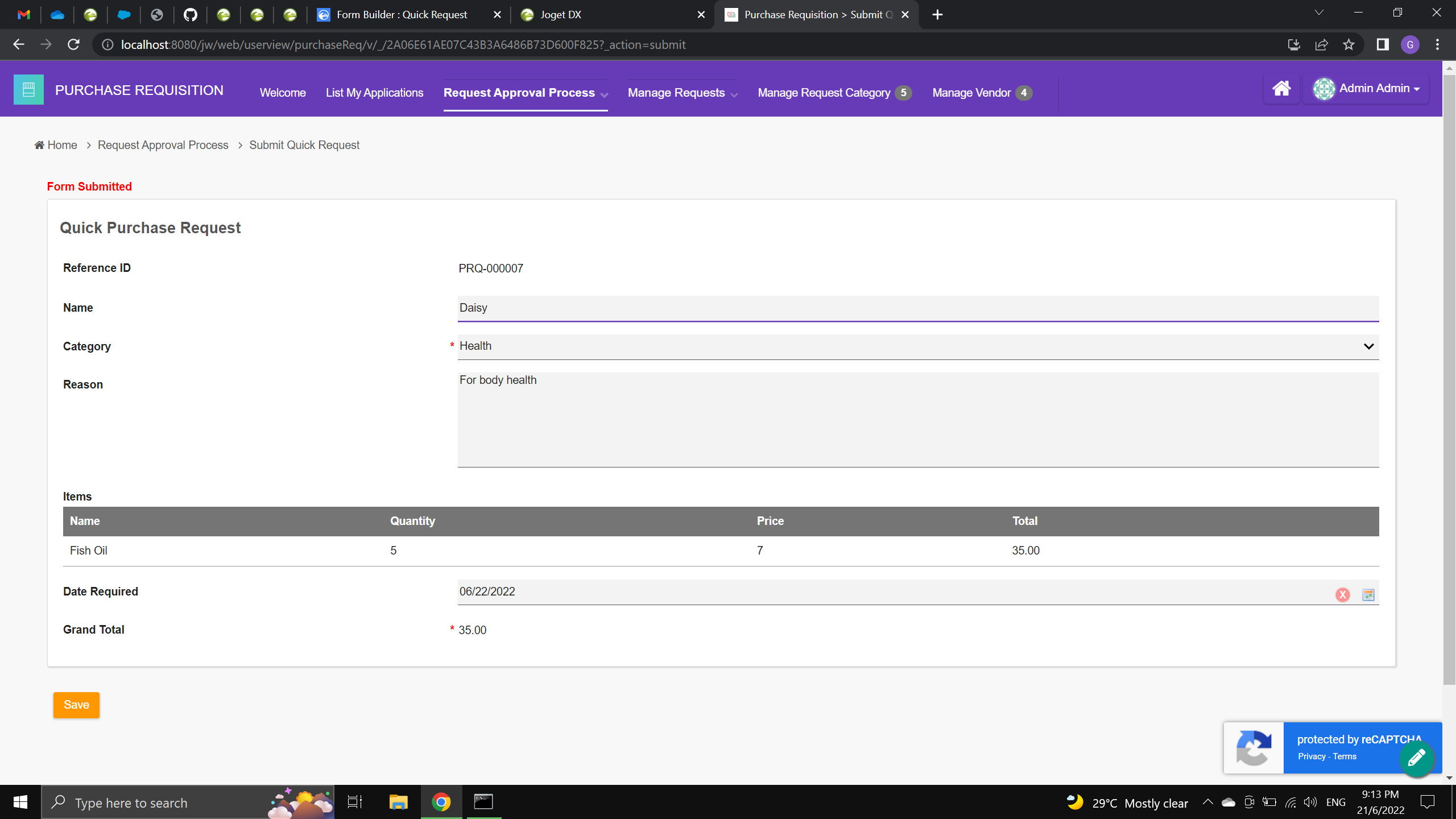This screenshot has width=1456, height=819.
Task: Click the green pencil edit floating icon
Action: [1416, 758]
